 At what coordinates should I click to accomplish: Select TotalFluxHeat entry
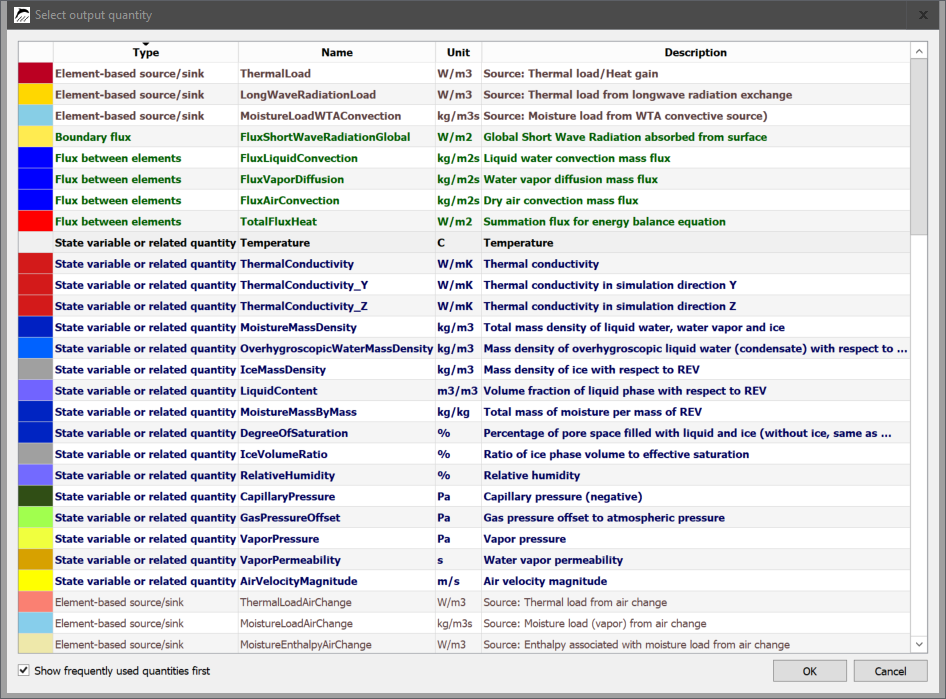337,221
